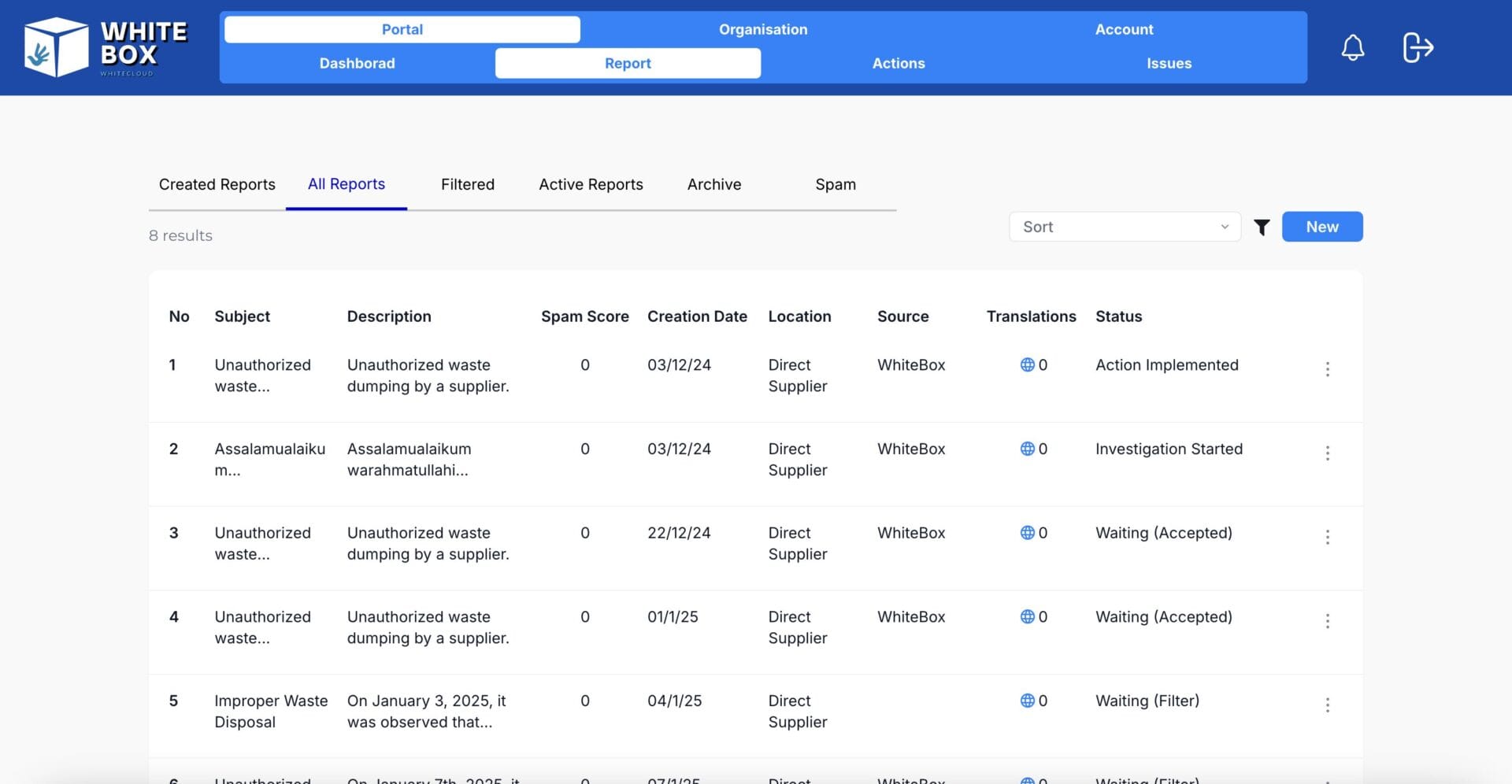Screen dimensions: 1512x784
Task: Click translations globe icon in row 2
Action: [x=1027, y=449]
